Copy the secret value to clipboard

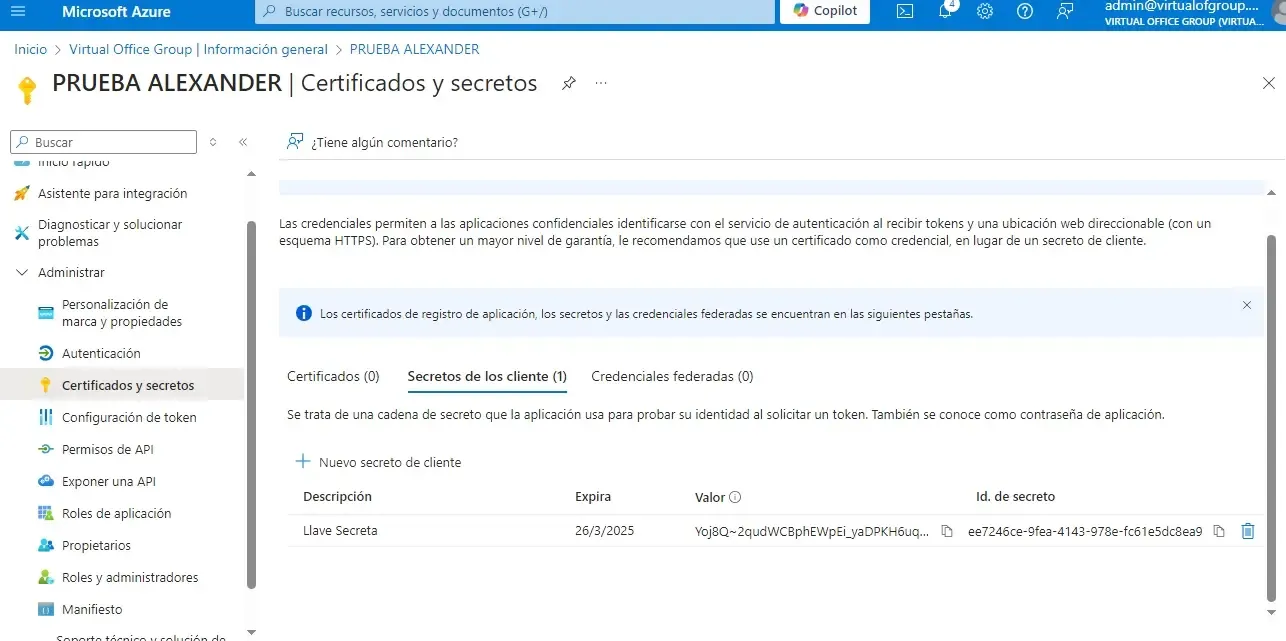947,531
